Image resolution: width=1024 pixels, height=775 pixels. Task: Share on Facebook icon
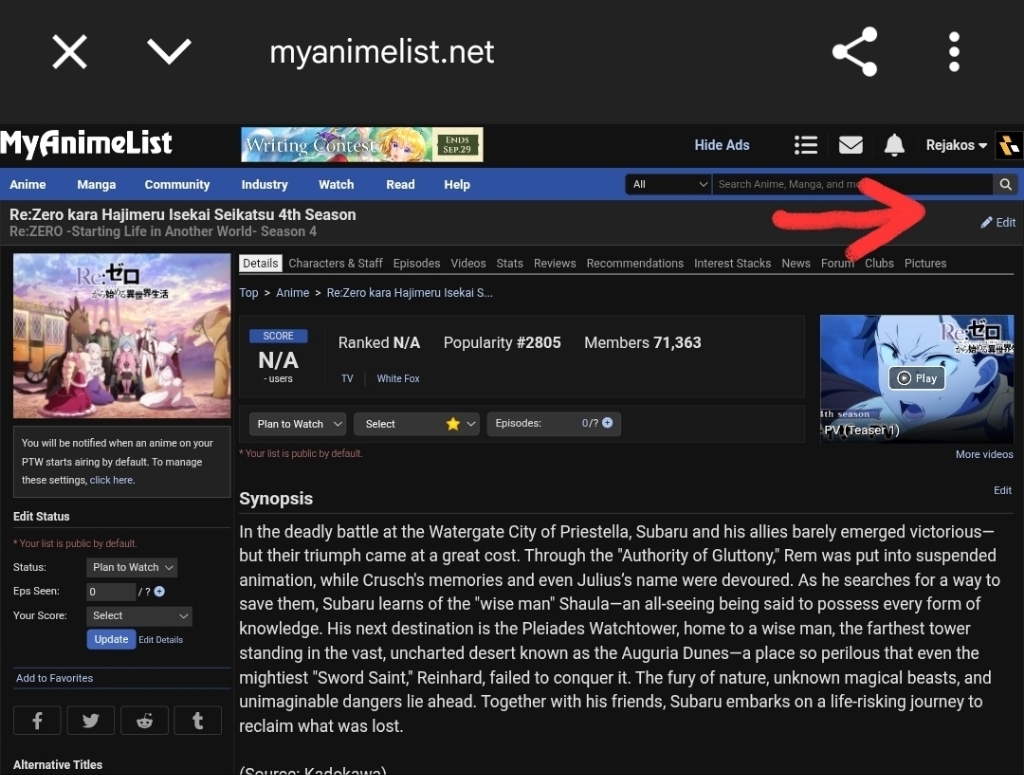[37, 720]
